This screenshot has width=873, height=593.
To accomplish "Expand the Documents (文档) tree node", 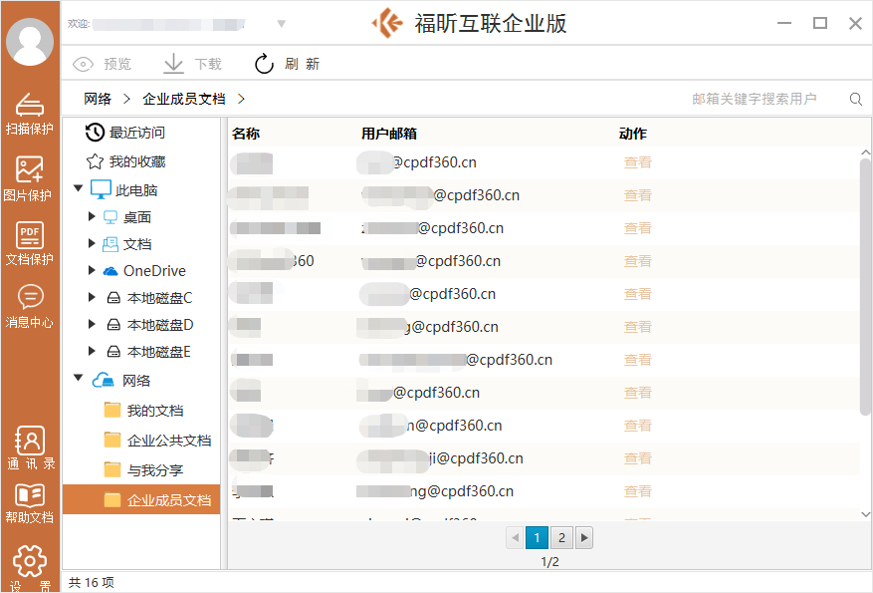I will coord(92,243).
